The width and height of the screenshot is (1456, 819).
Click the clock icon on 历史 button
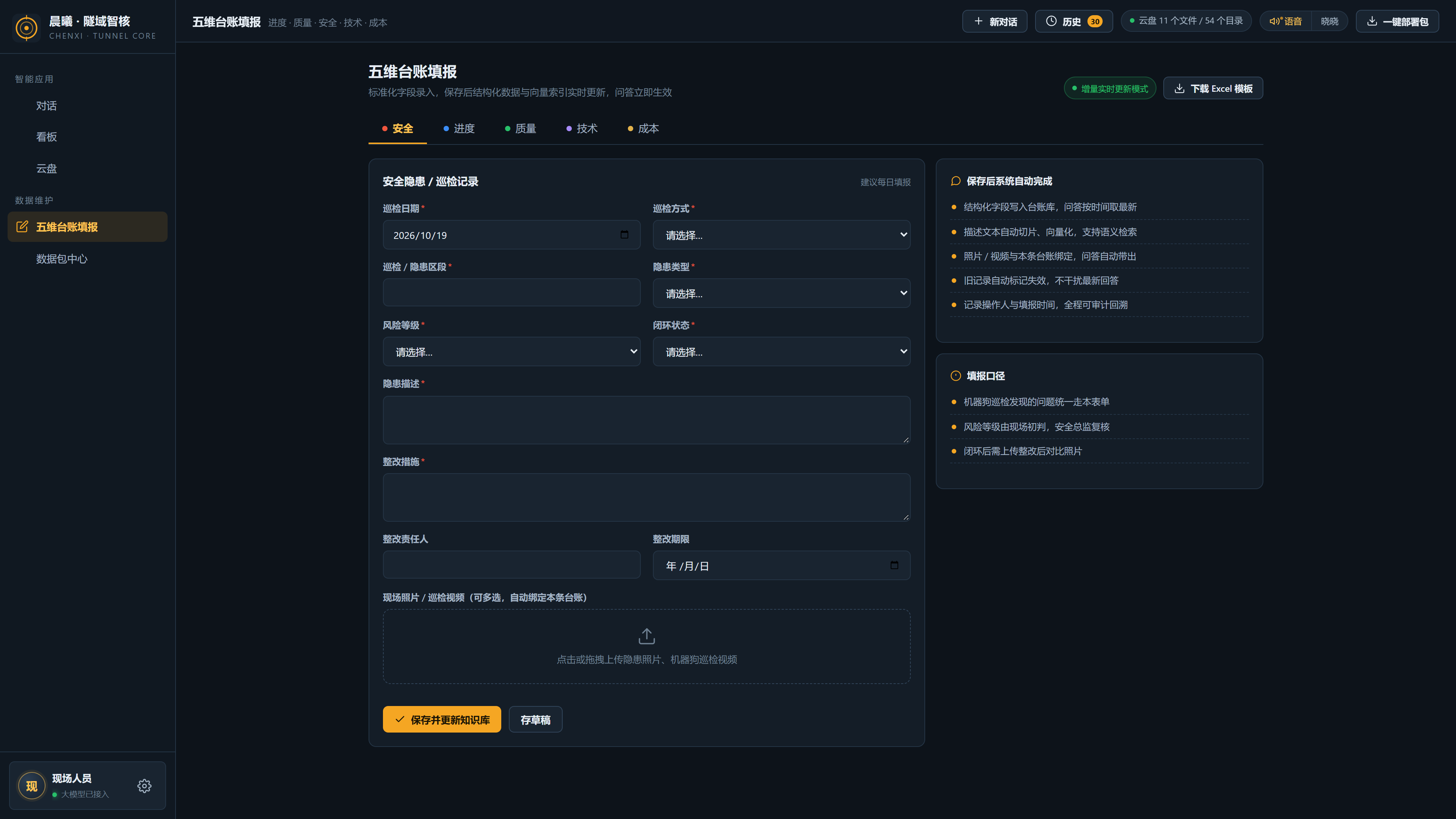point(1051,21)
